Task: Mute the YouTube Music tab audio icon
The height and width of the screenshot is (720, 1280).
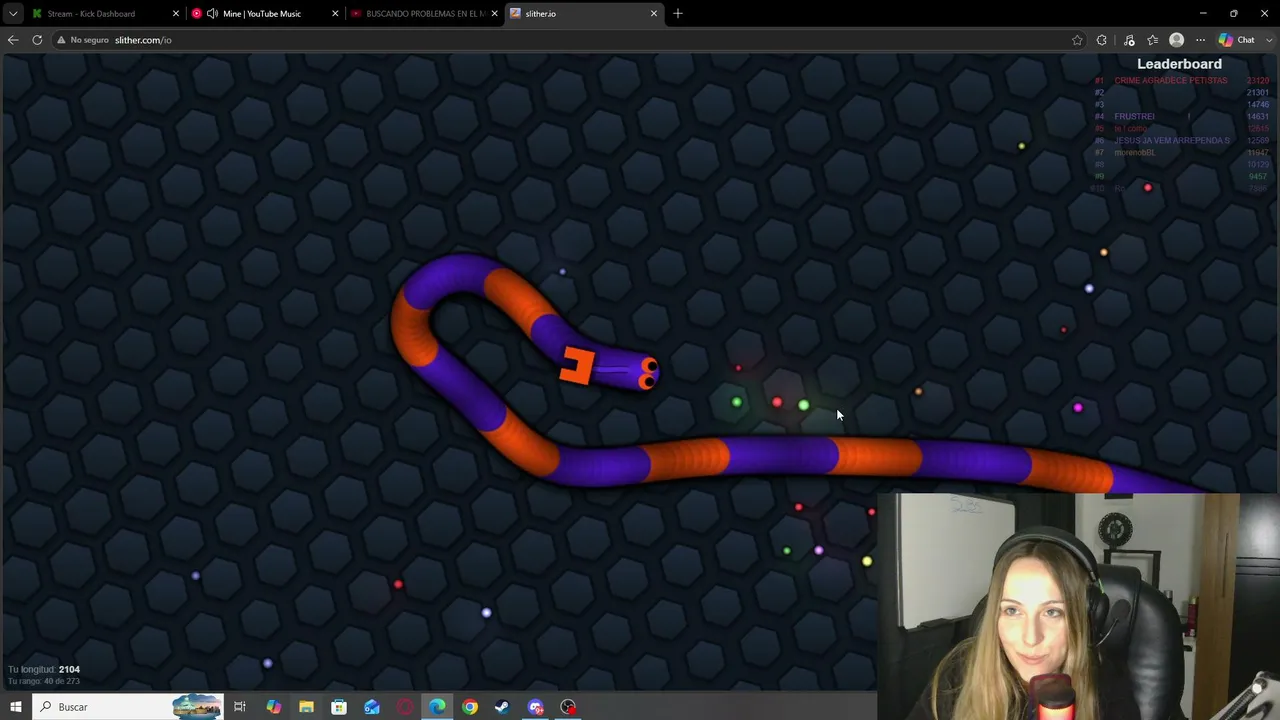Action: pos(212,13)
